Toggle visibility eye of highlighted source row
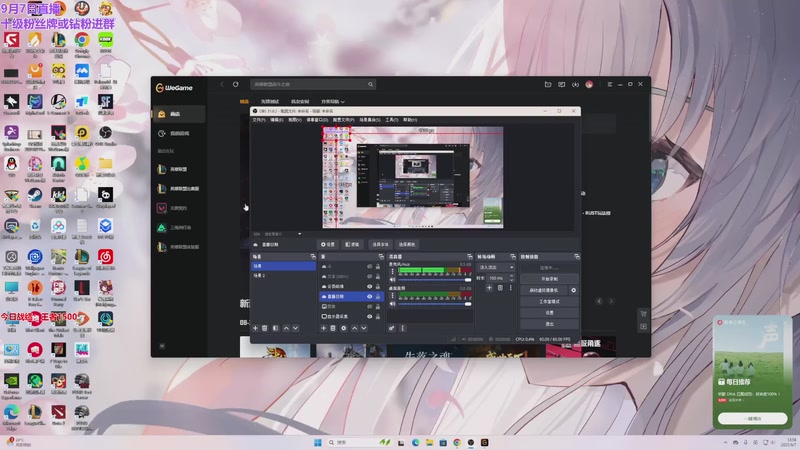 point(369,296)
